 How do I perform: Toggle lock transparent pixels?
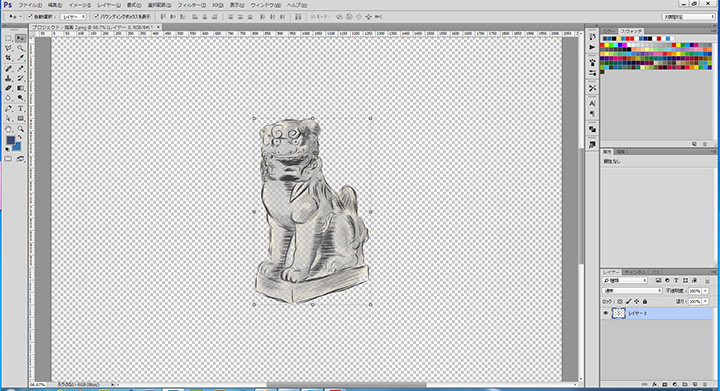click(x=620, y=302)
